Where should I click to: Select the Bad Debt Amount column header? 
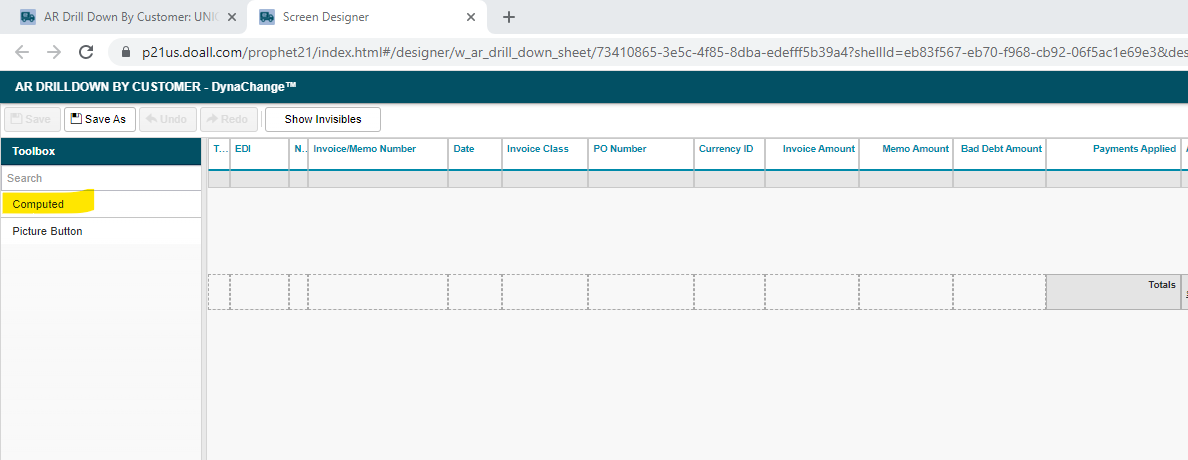point(999,149)
